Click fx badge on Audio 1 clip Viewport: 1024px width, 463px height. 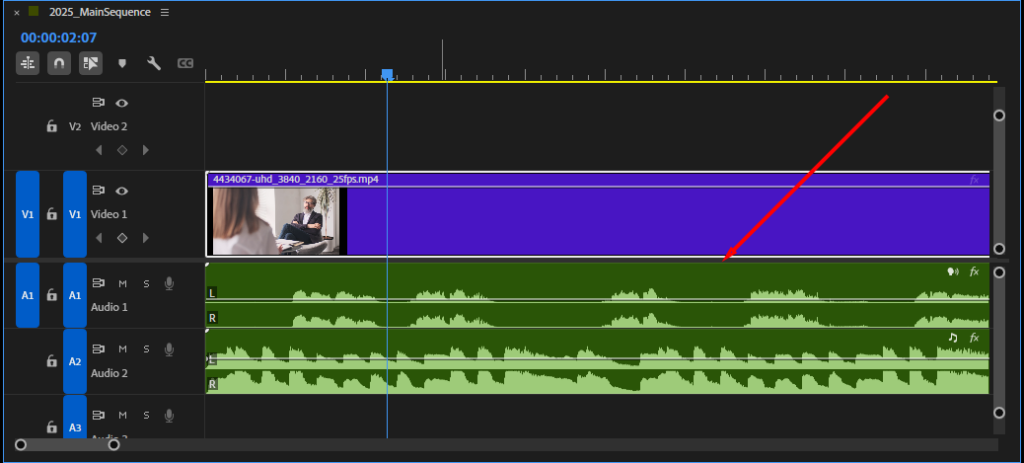[x=974, y=272]
